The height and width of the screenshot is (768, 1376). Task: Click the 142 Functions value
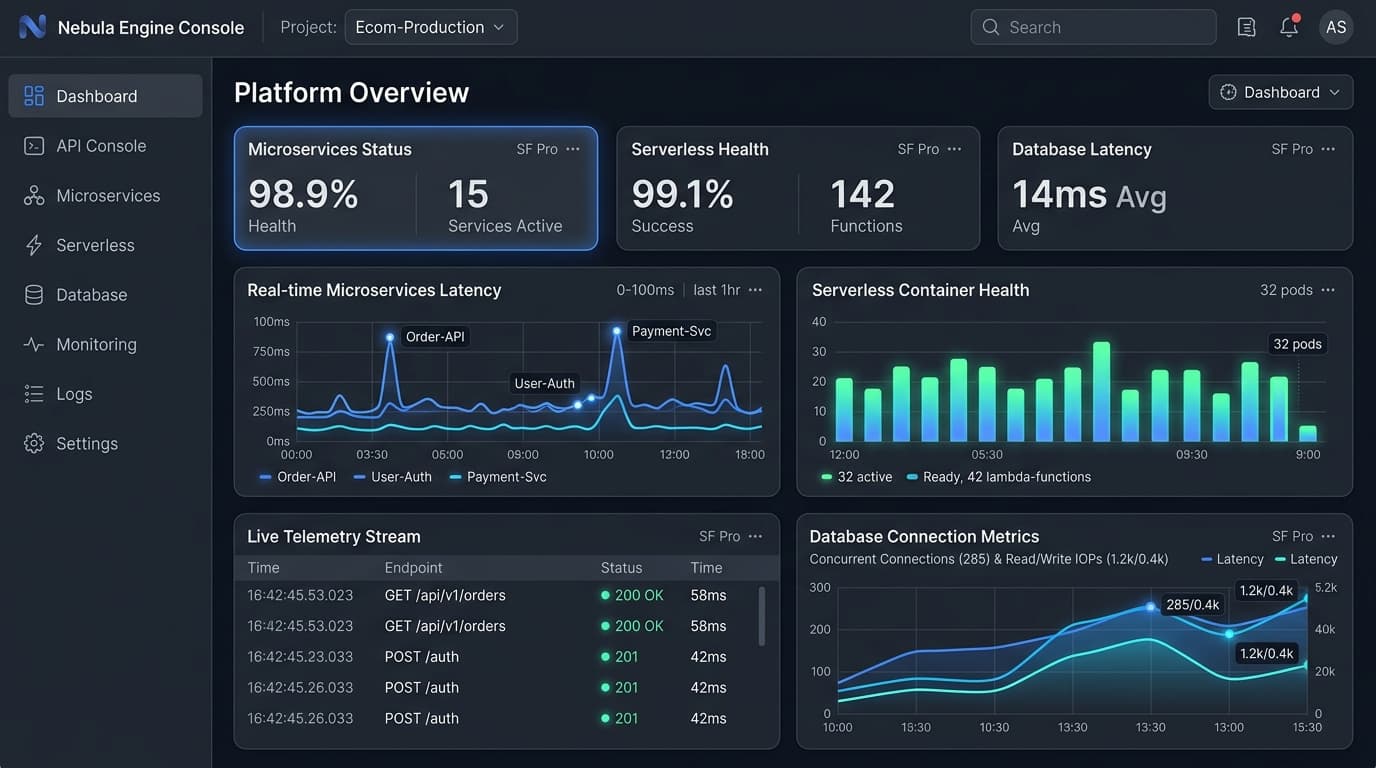coord(862,194)
